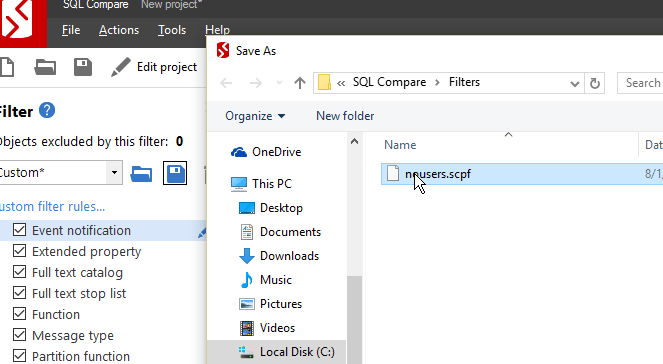Refresh the Filters folder location
The height and width of the screenshot is (364, 663).
coord(595,83)
